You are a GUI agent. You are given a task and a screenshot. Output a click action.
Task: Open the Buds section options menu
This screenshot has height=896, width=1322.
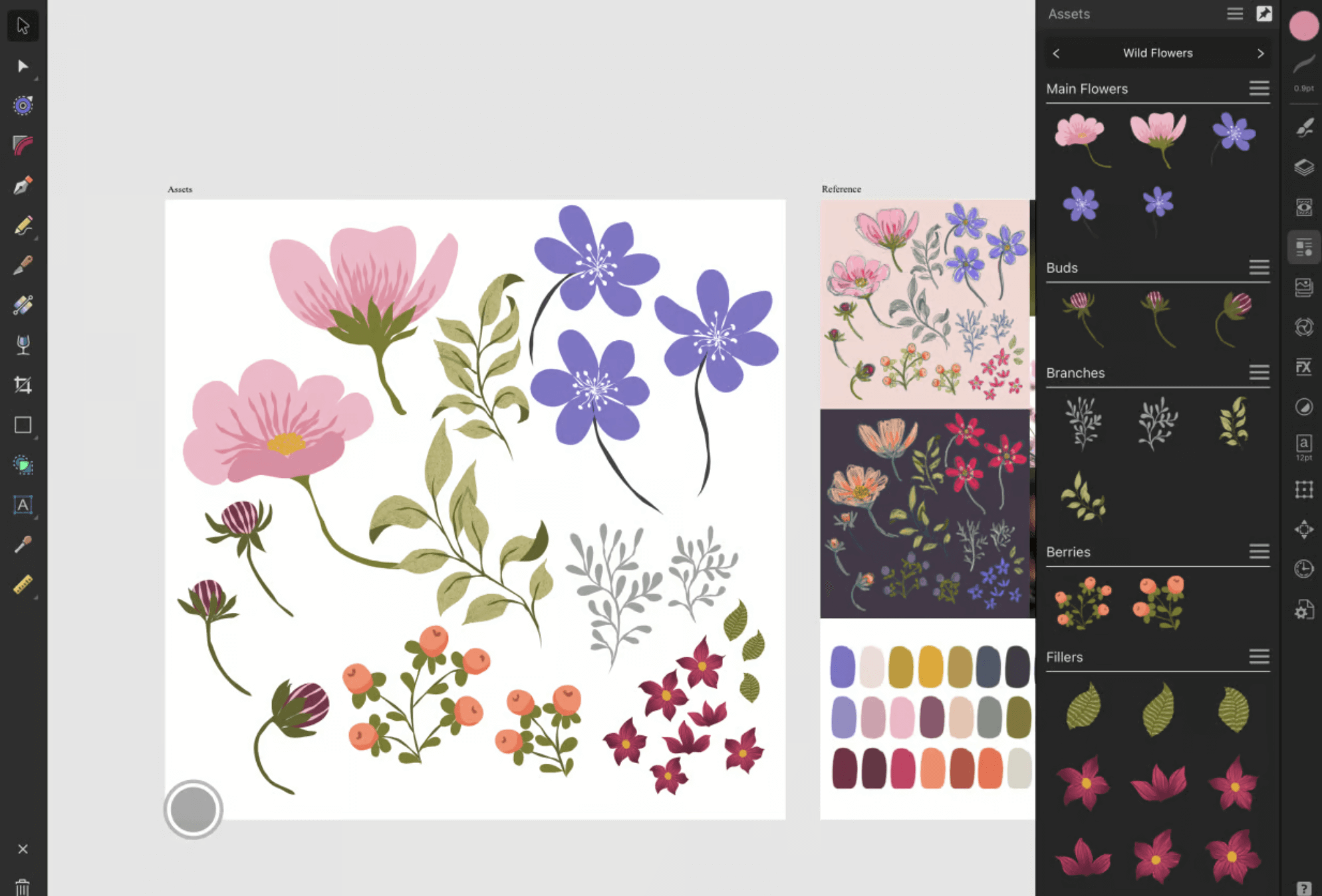tap(1259, 268)
